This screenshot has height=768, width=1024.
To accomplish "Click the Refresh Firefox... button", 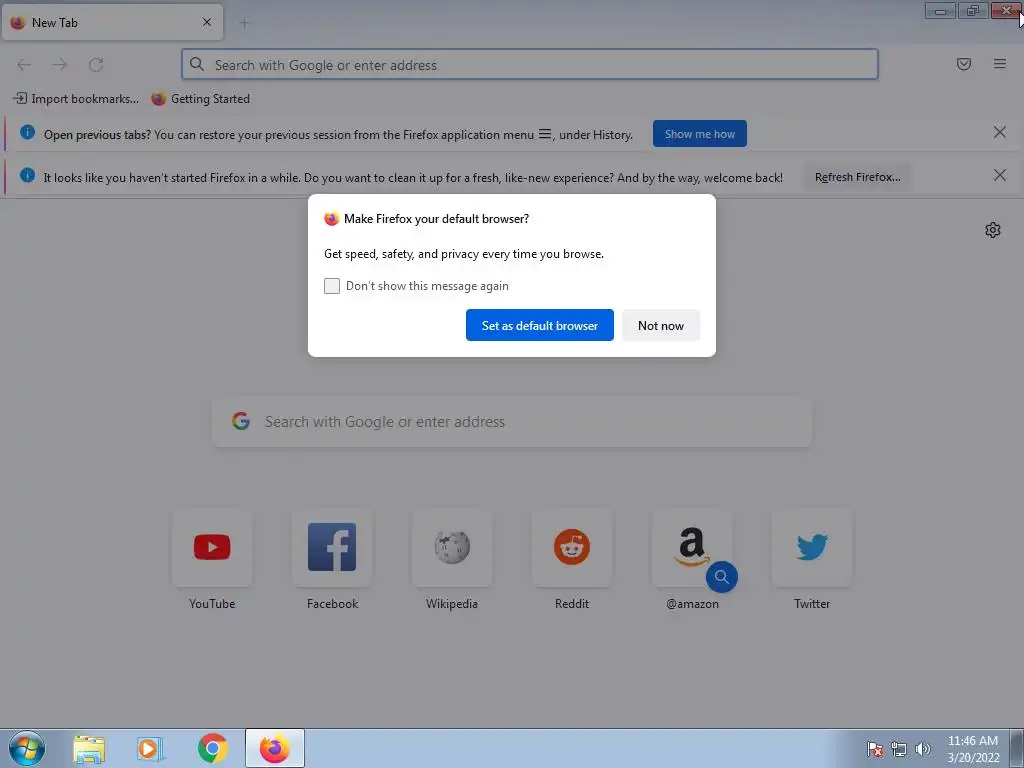I will point(857,177).
